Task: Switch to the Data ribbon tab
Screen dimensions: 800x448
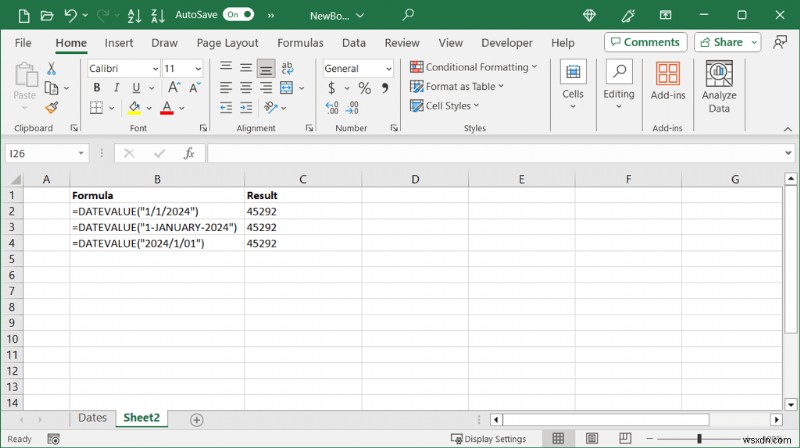Action: pyautogui.click(x=354, y=43)
